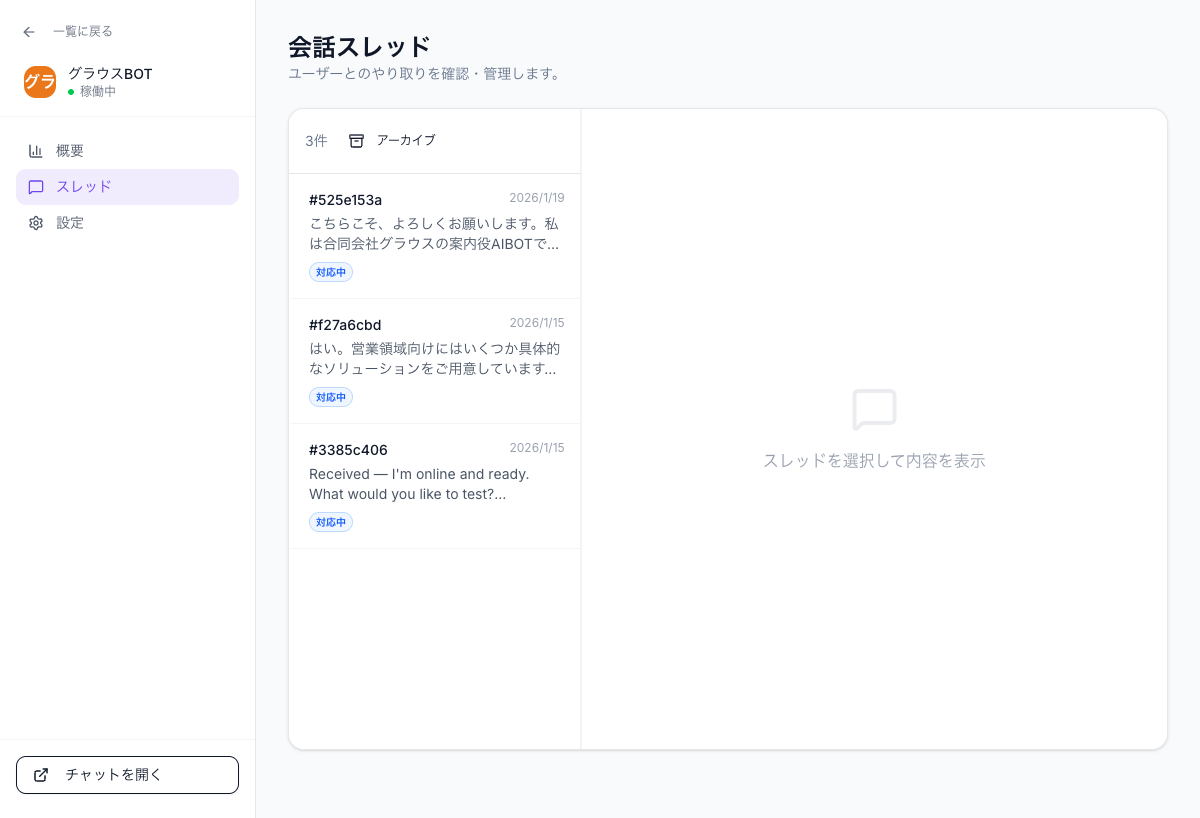The height and width of the screenshot is (818, 1200).
Task: Open the アーカイブ filter
Action: point(406,141)
